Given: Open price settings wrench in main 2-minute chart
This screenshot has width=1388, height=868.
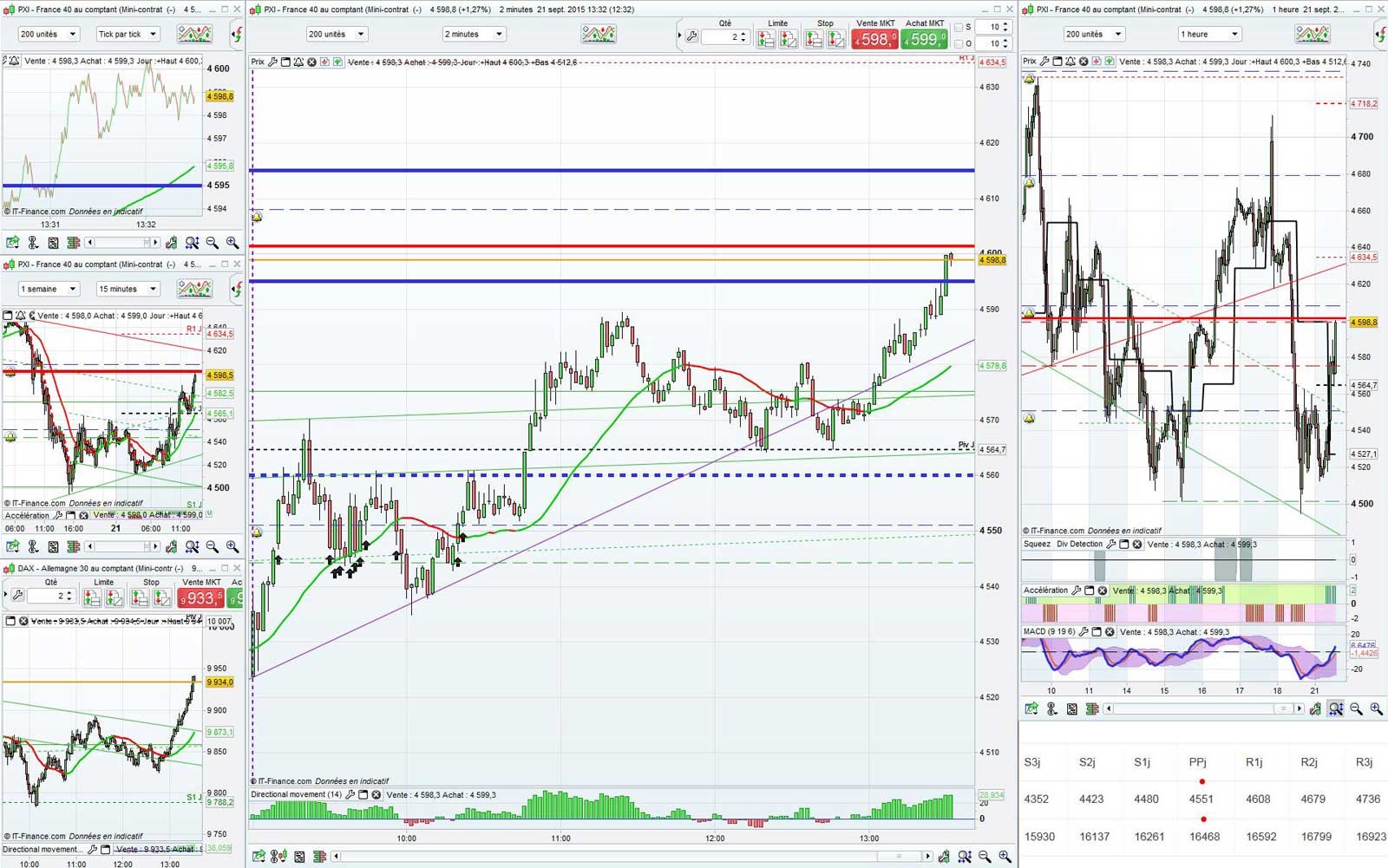Looking at the screenshot, I should 272,62.
